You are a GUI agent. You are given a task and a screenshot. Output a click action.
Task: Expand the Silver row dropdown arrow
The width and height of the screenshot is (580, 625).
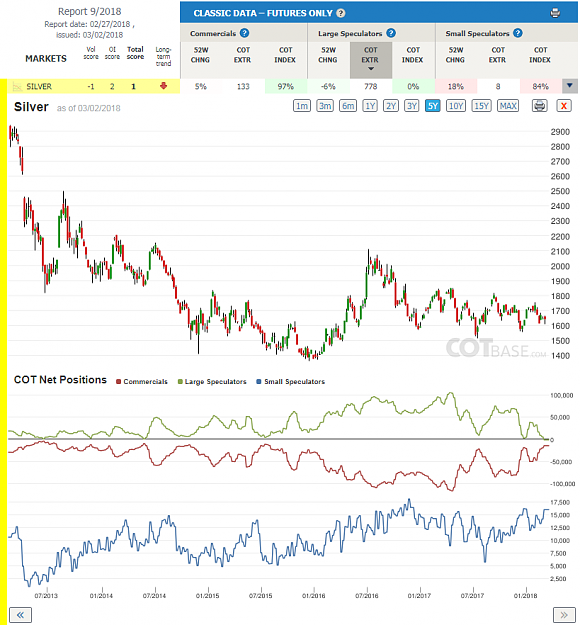[570, 86]
